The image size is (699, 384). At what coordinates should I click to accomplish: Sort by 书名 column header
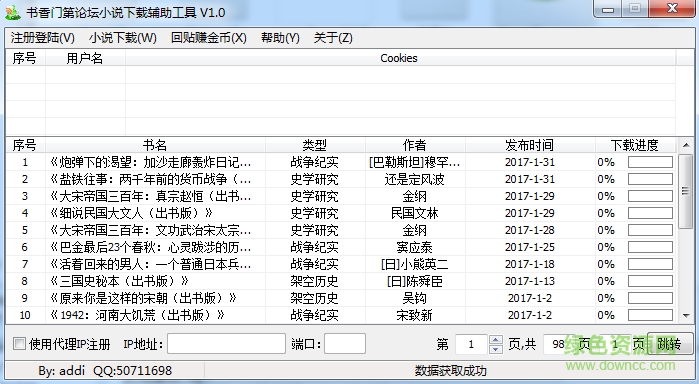[x=155, y=145]
